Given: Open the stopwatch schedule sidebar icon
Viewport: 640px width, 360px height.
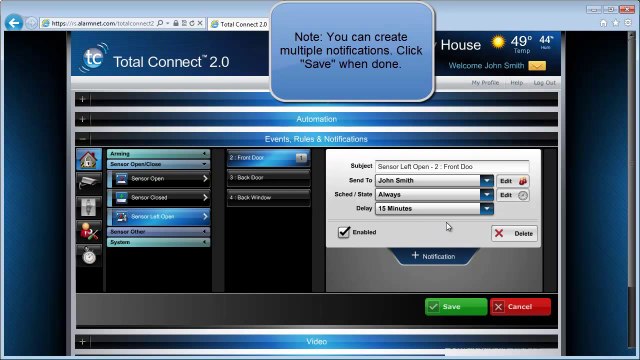Looking at the screenshot, I should [89, 256].
